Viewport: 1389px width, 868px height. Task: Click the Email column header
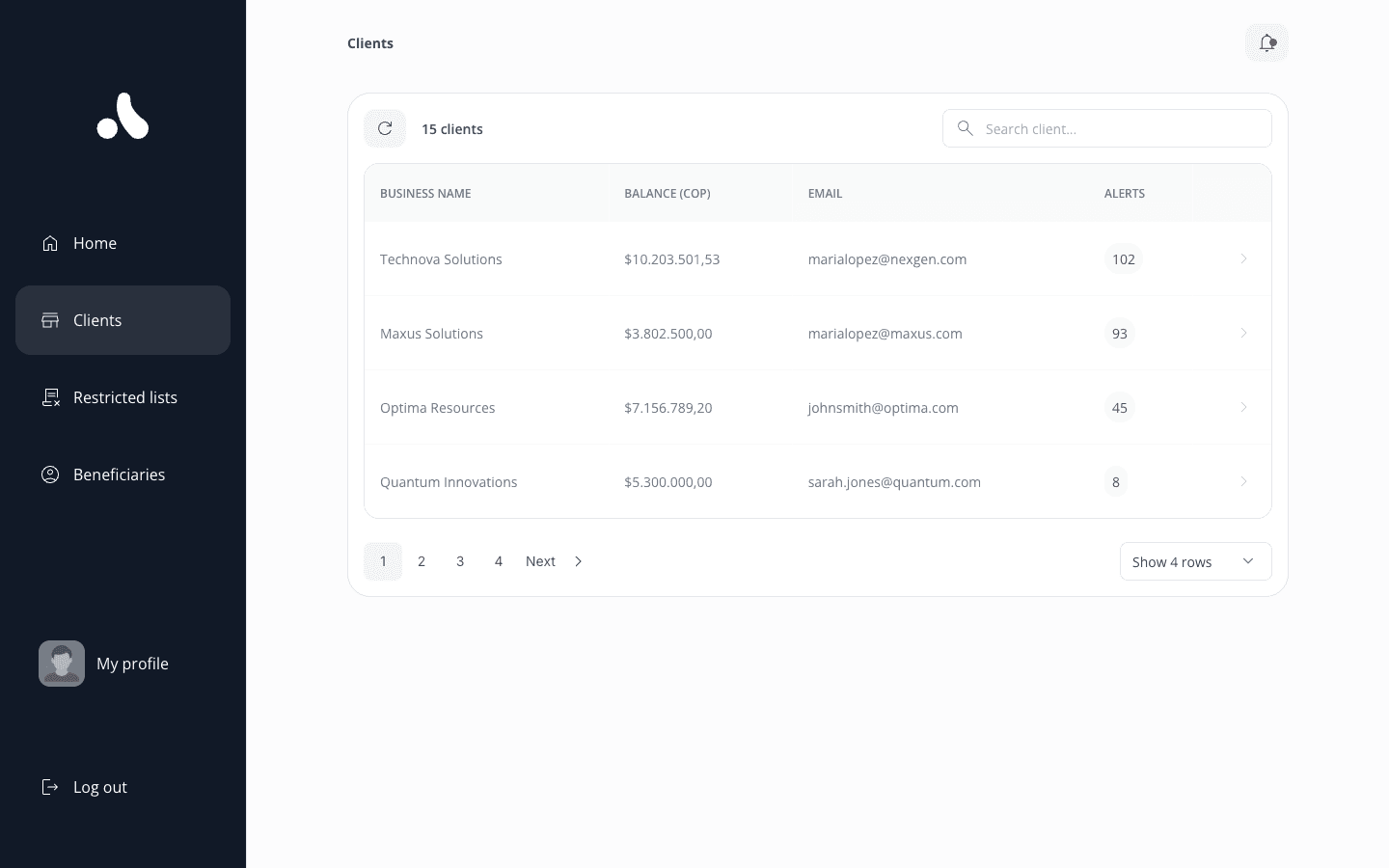825,193
